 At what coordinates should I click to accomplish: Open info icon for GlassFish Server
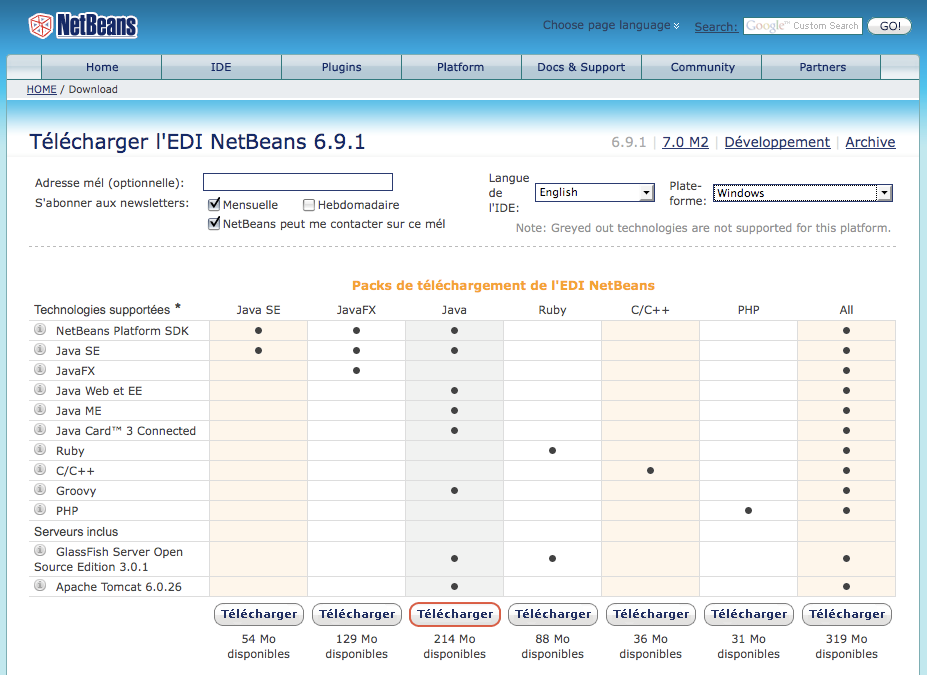(40, 550)
